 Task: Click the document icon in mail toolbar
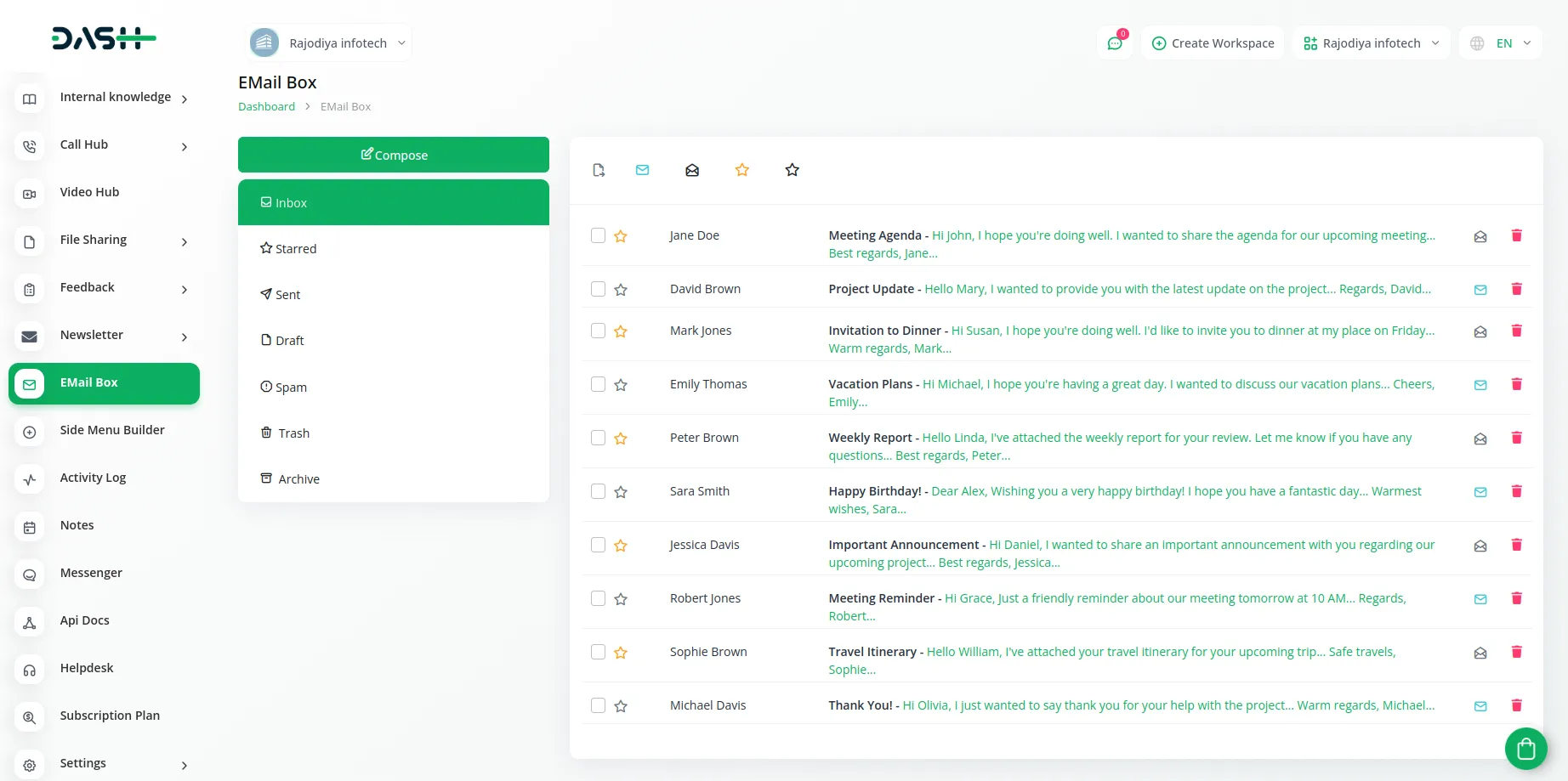(x=599, y=170)
